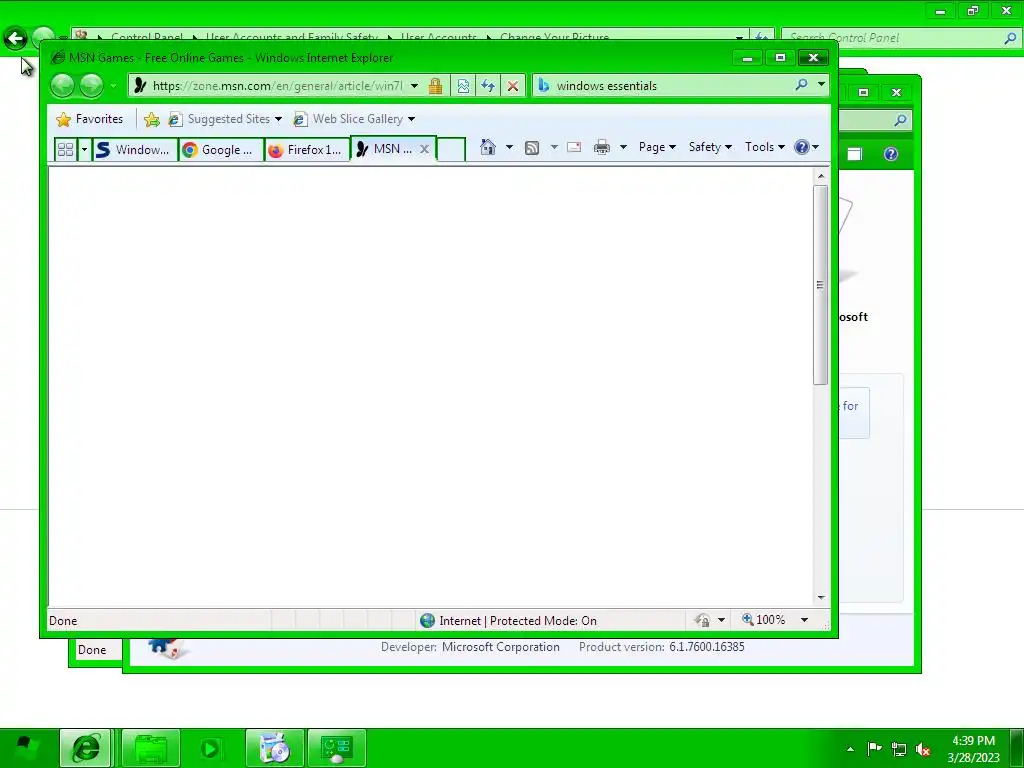Expand the address bar URL dropdown
The image size is (1024, 768).
[x=414, y=86]
